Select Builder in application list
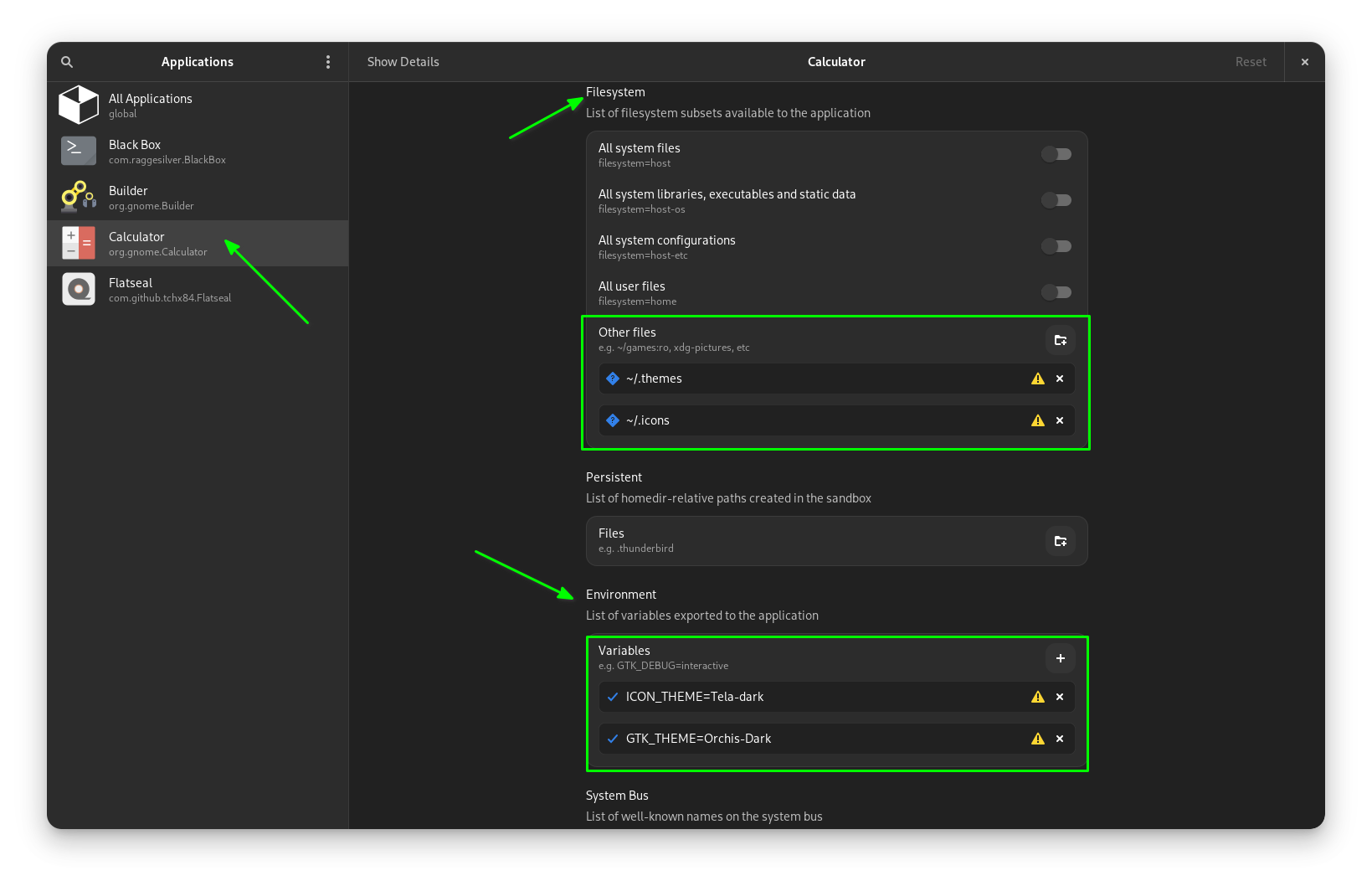 click(198, 198)
